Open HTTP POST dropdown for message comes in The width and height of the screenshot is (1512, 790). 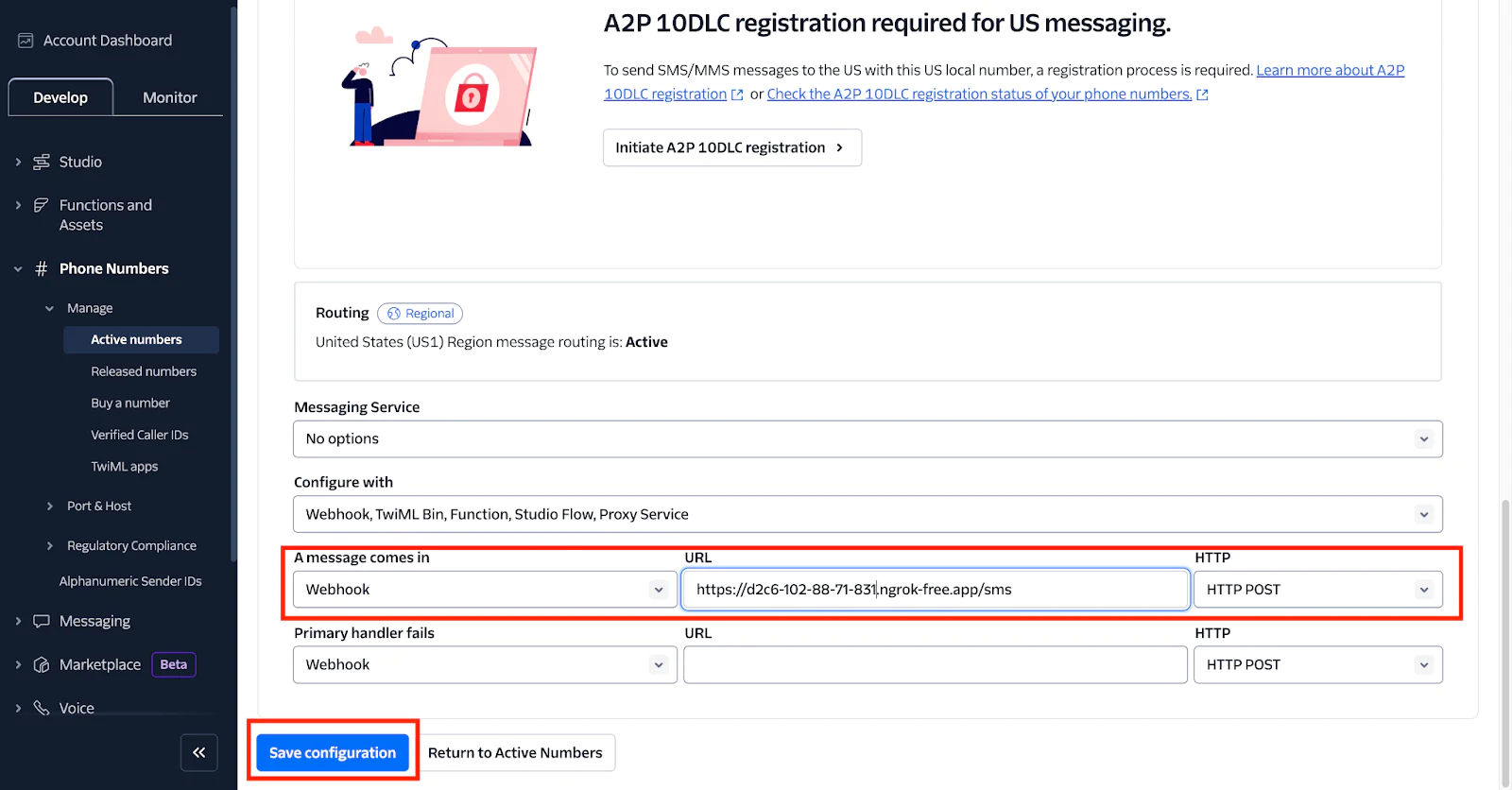pos(1318,590)
